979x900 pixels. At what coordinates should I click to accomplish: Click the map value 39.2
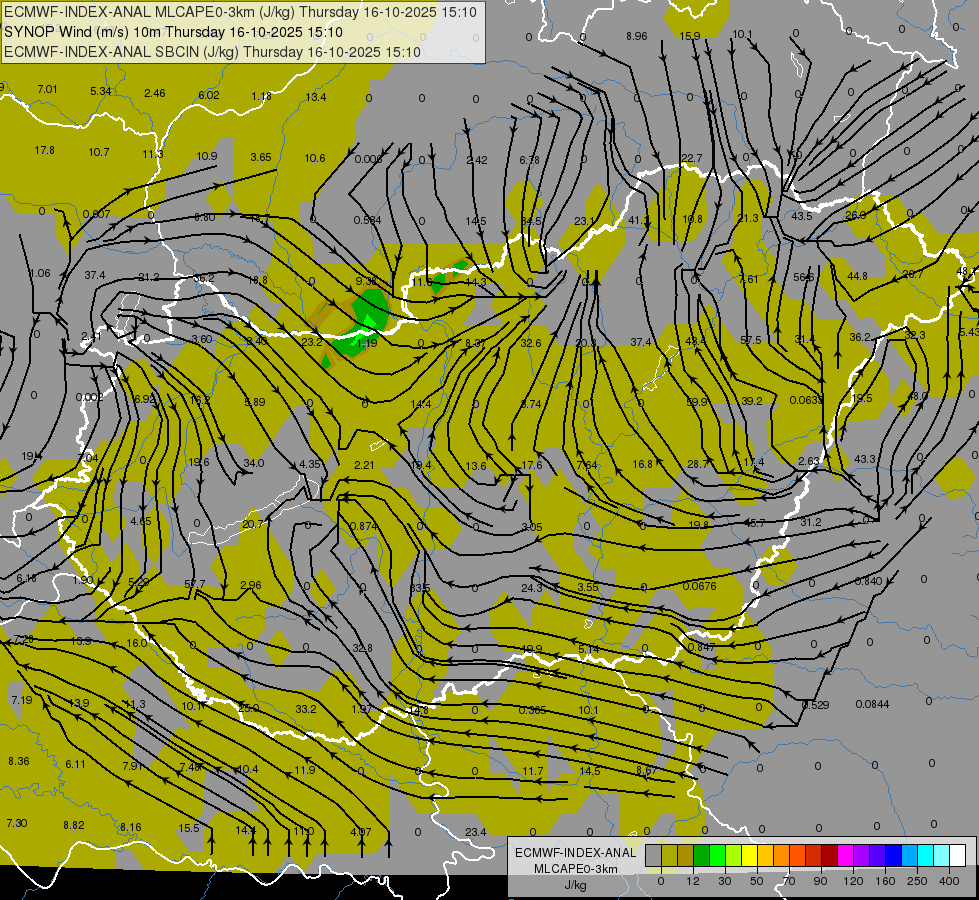(x=752, y=401)
